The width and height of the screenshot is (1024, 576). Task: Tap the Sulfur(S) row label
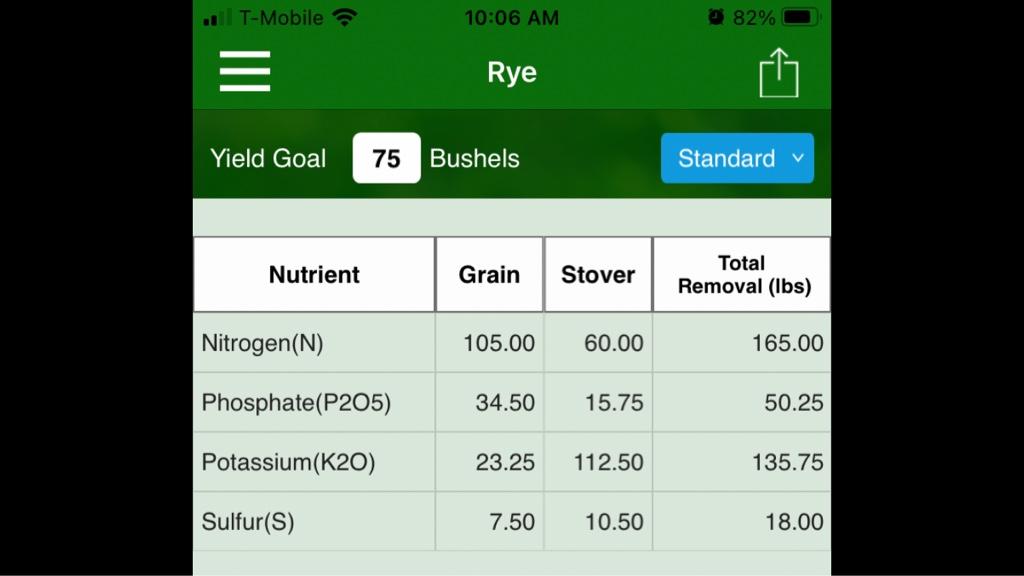(x=248, y=522)
